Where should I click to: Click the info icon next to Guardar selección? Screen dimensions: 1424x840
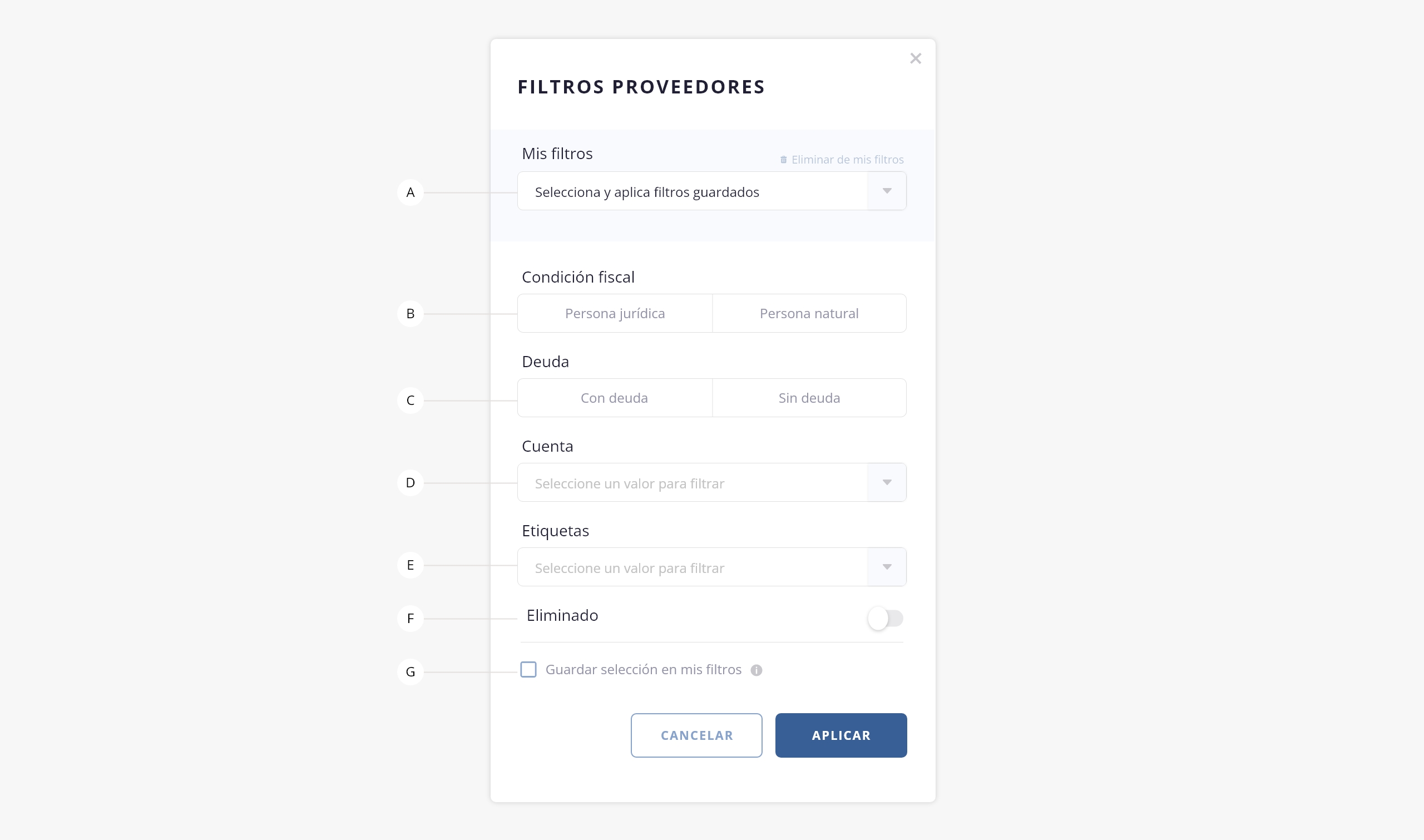pyautogui.click(x=756, y=670)
